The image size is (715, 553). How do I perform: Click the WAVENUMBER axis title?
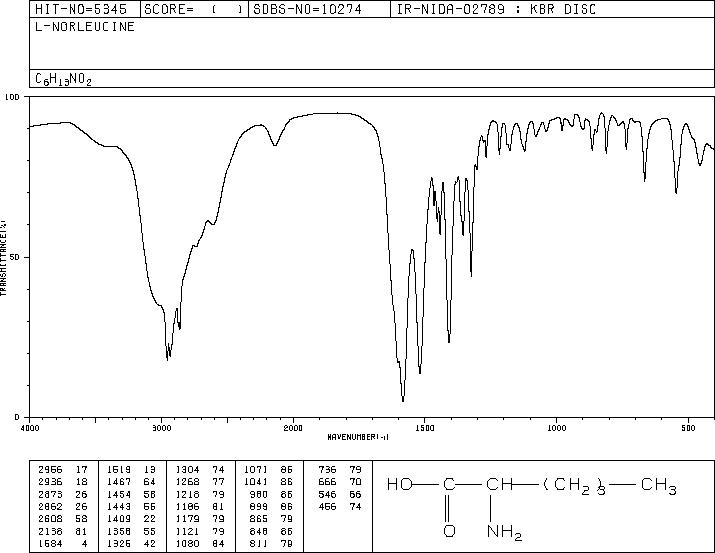pyautogui.click(x=358, y=437)
